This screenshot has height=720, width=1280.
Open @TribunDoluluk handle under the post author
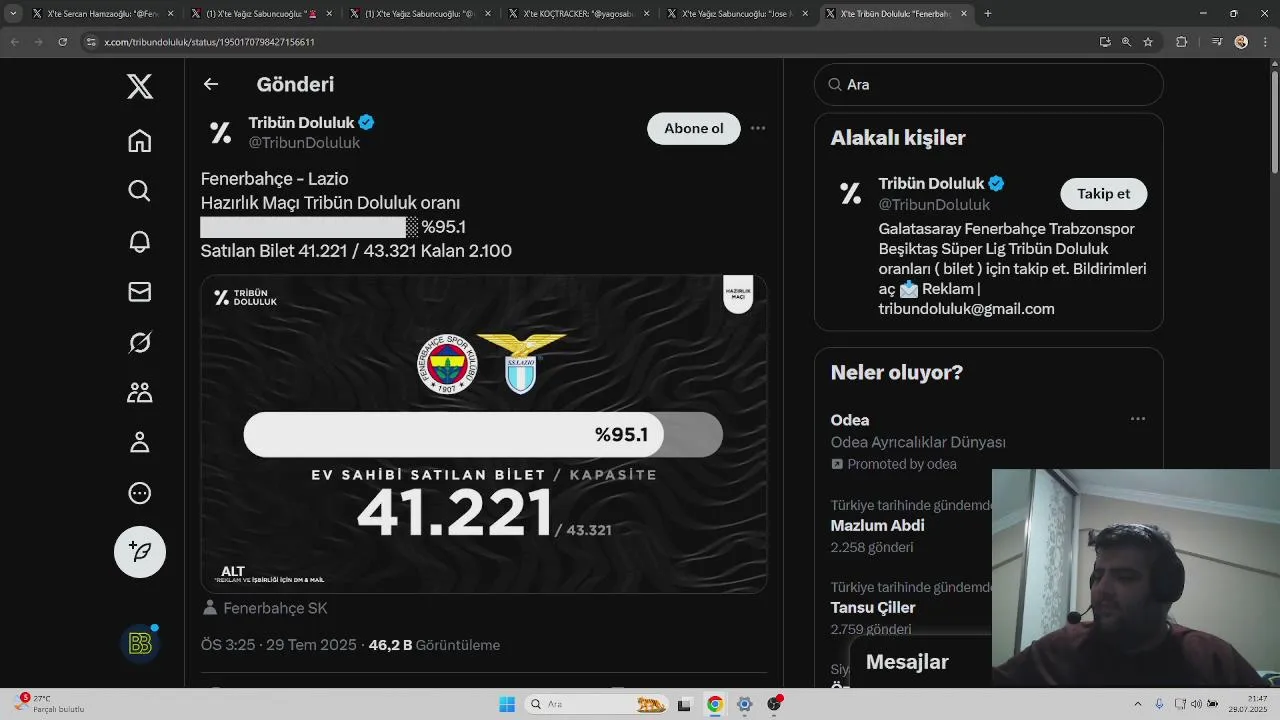click(x=305, y=143)
